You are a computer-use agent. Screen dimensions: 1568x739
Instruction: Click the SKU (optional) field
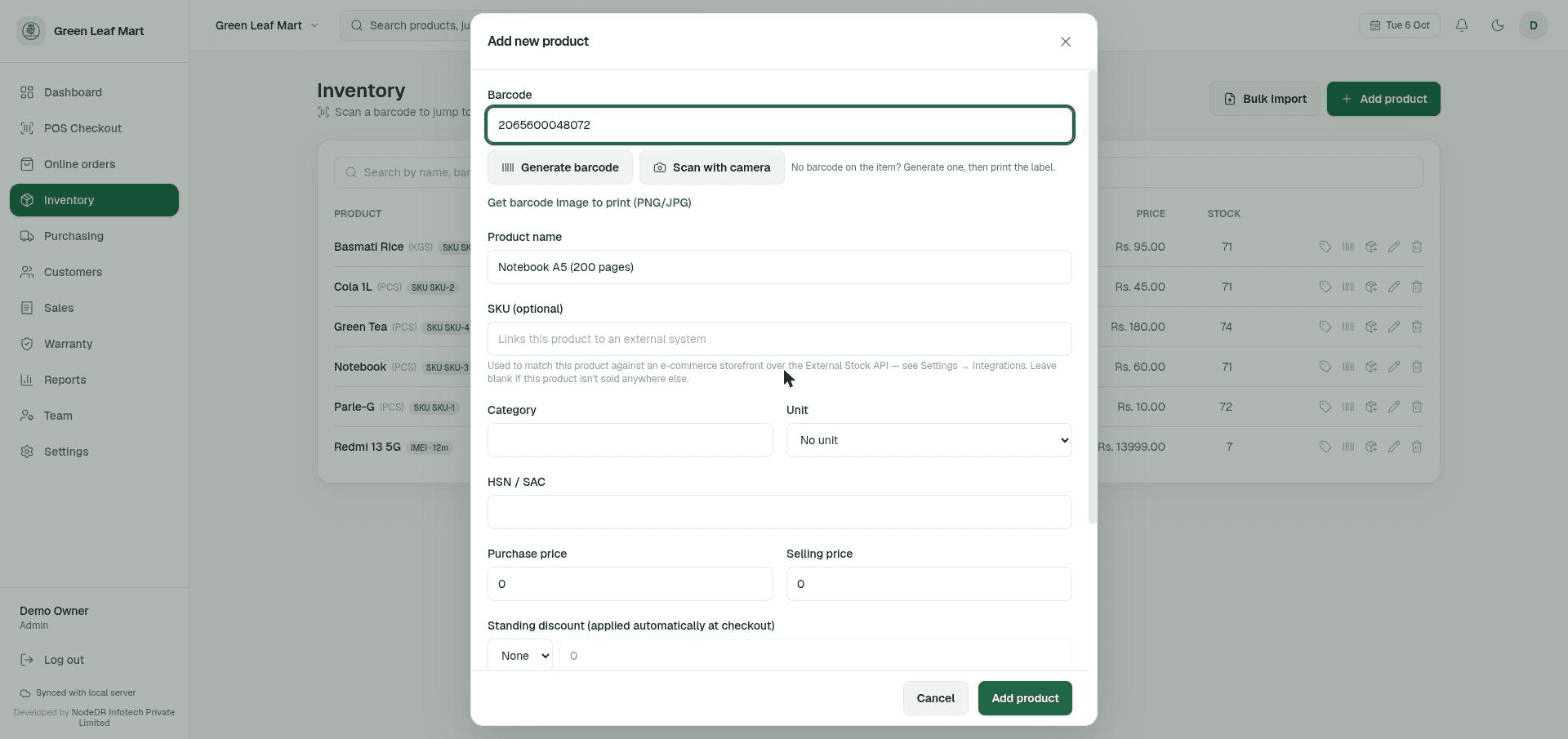pyautogui.click(x=780, y=339)
